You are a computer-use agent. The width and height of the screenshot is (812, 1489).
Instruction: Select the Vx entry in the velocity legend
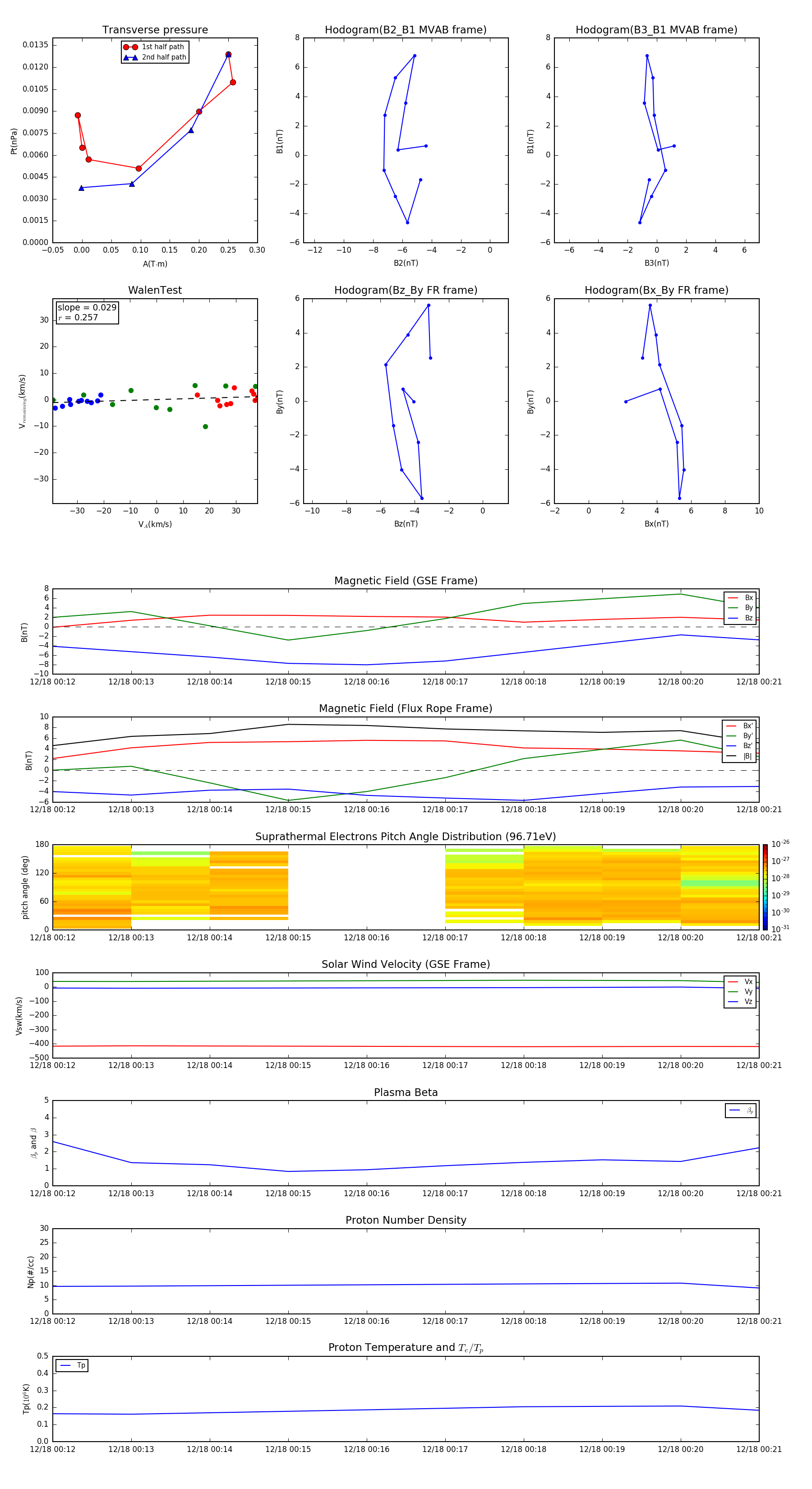click(x=740, y=981)
